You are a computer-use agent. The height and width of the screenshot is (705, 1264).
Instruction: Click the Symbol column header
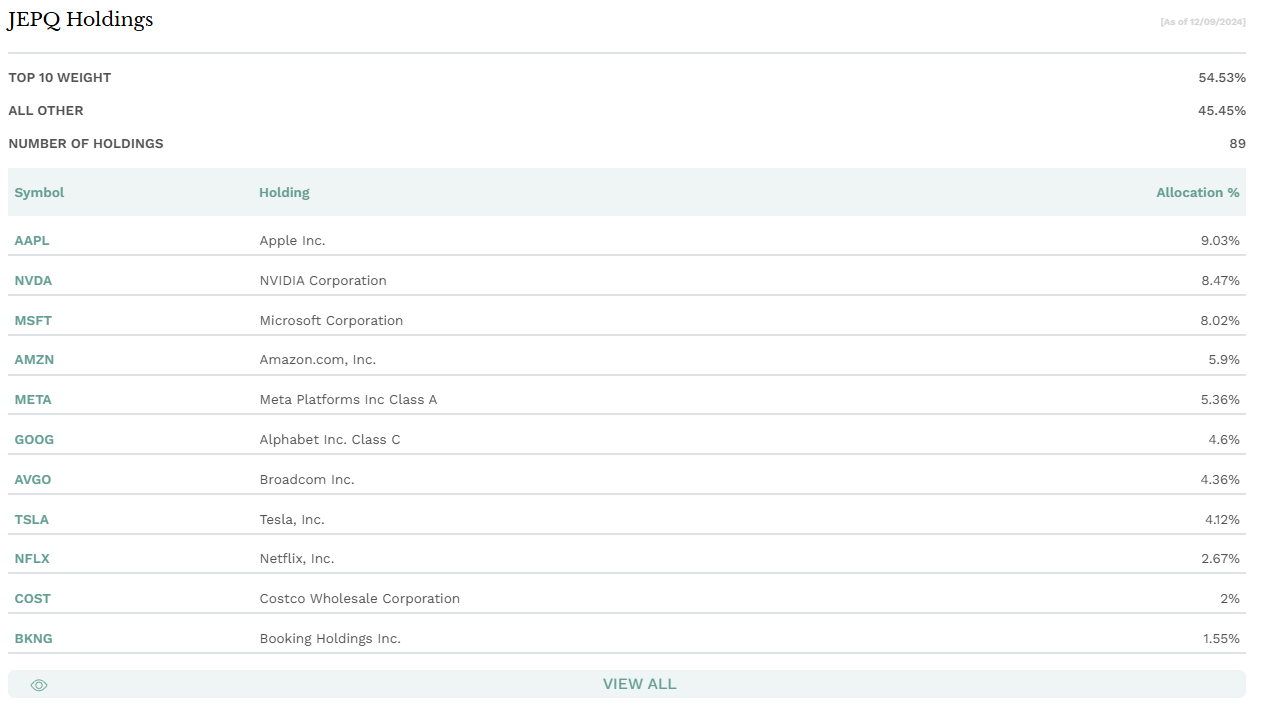[39, 193]
